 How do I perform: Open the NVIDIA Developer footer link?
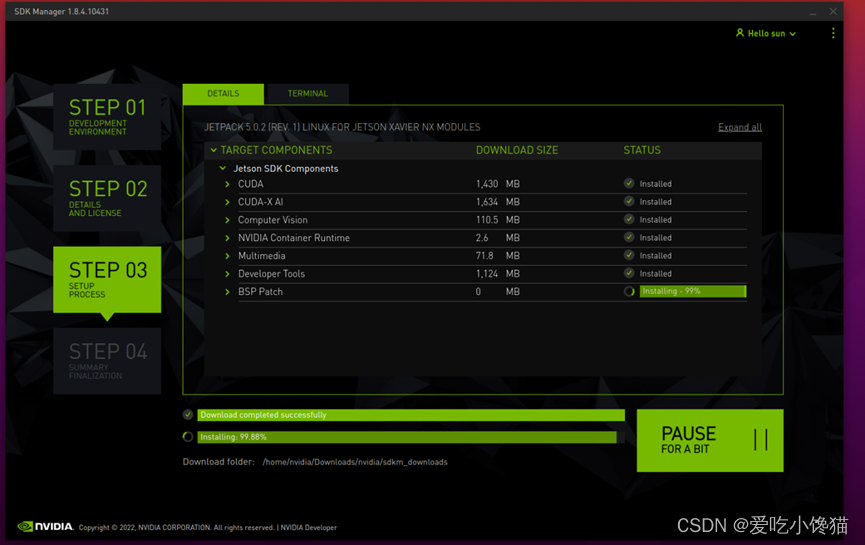click(308, 527)
